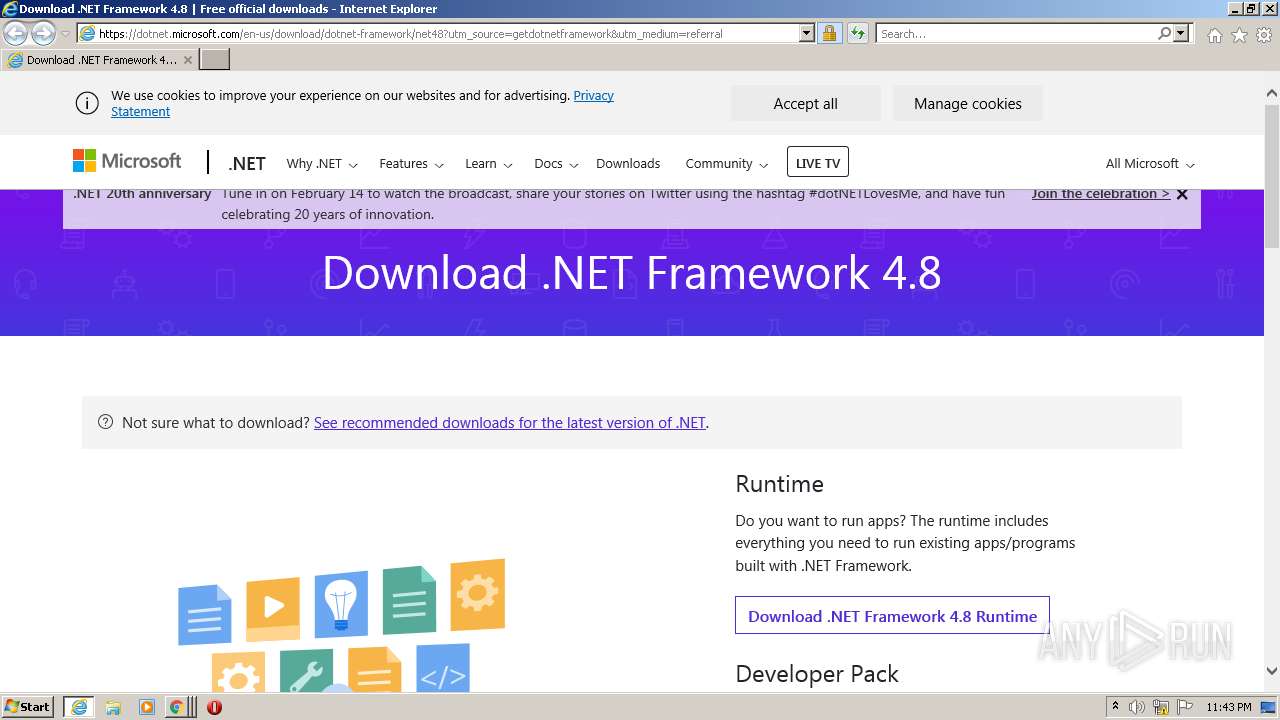Expand the Why .NET menu

pyautogui.click(x=322, y=163)
